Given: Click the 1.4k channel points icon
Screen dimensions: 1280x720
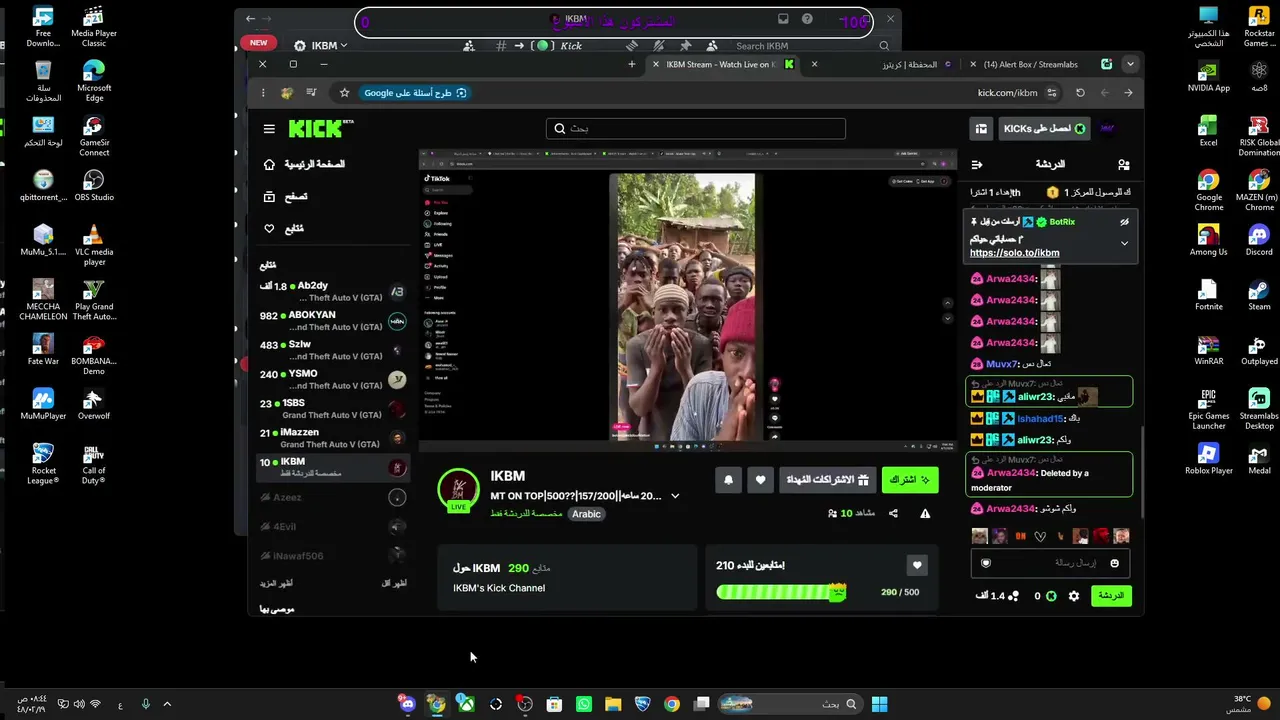Looking at the screenshot, I should click(1013, 596).
